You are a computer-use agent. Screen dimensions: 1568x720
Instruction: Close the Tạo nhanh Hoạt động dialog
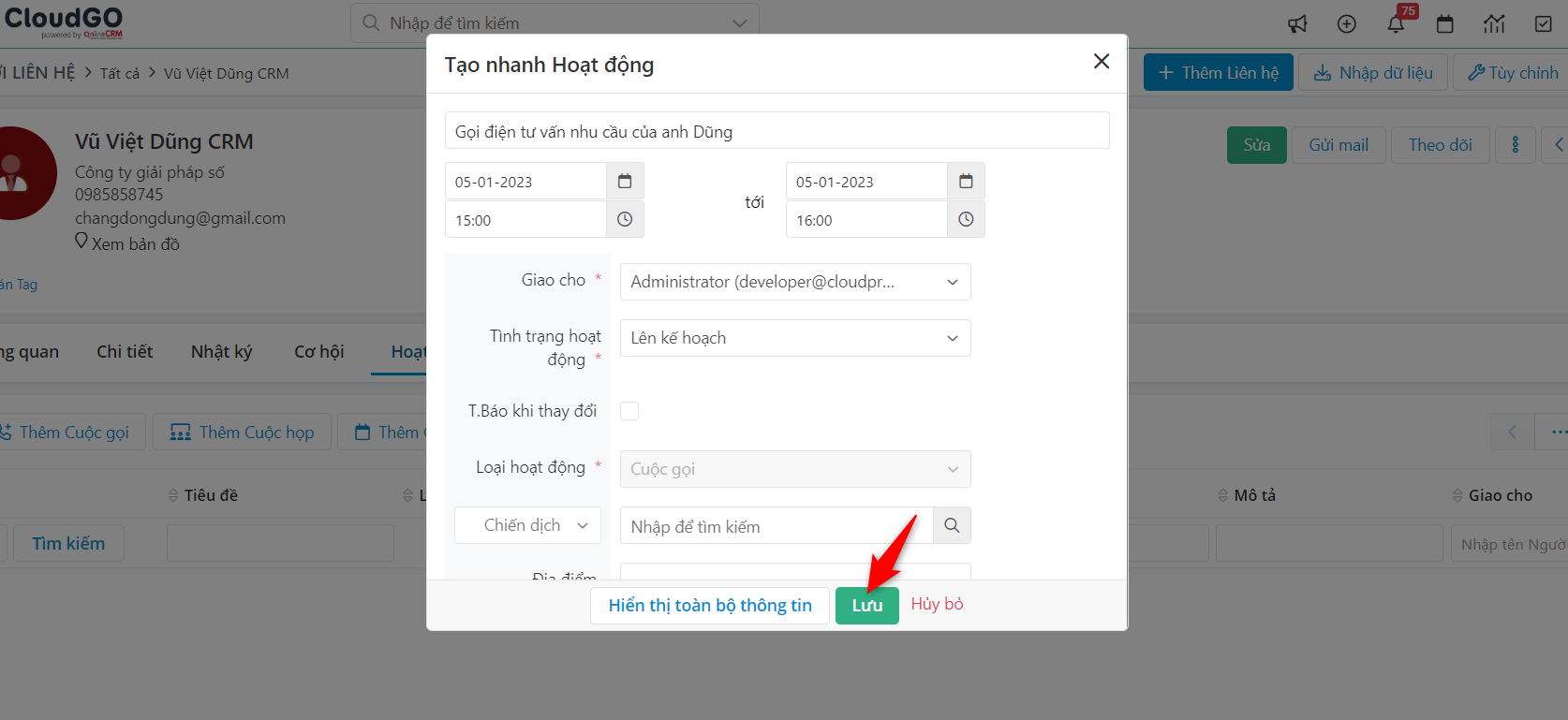pos(1102,62)
